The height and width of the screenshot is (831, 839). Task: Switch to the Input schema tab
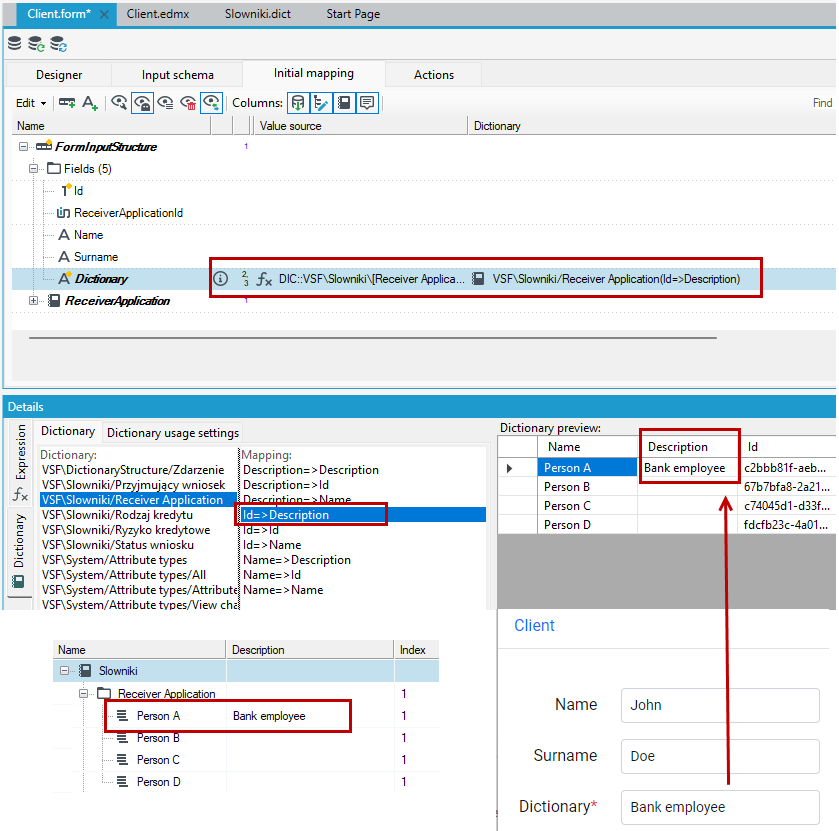point(178,75)
